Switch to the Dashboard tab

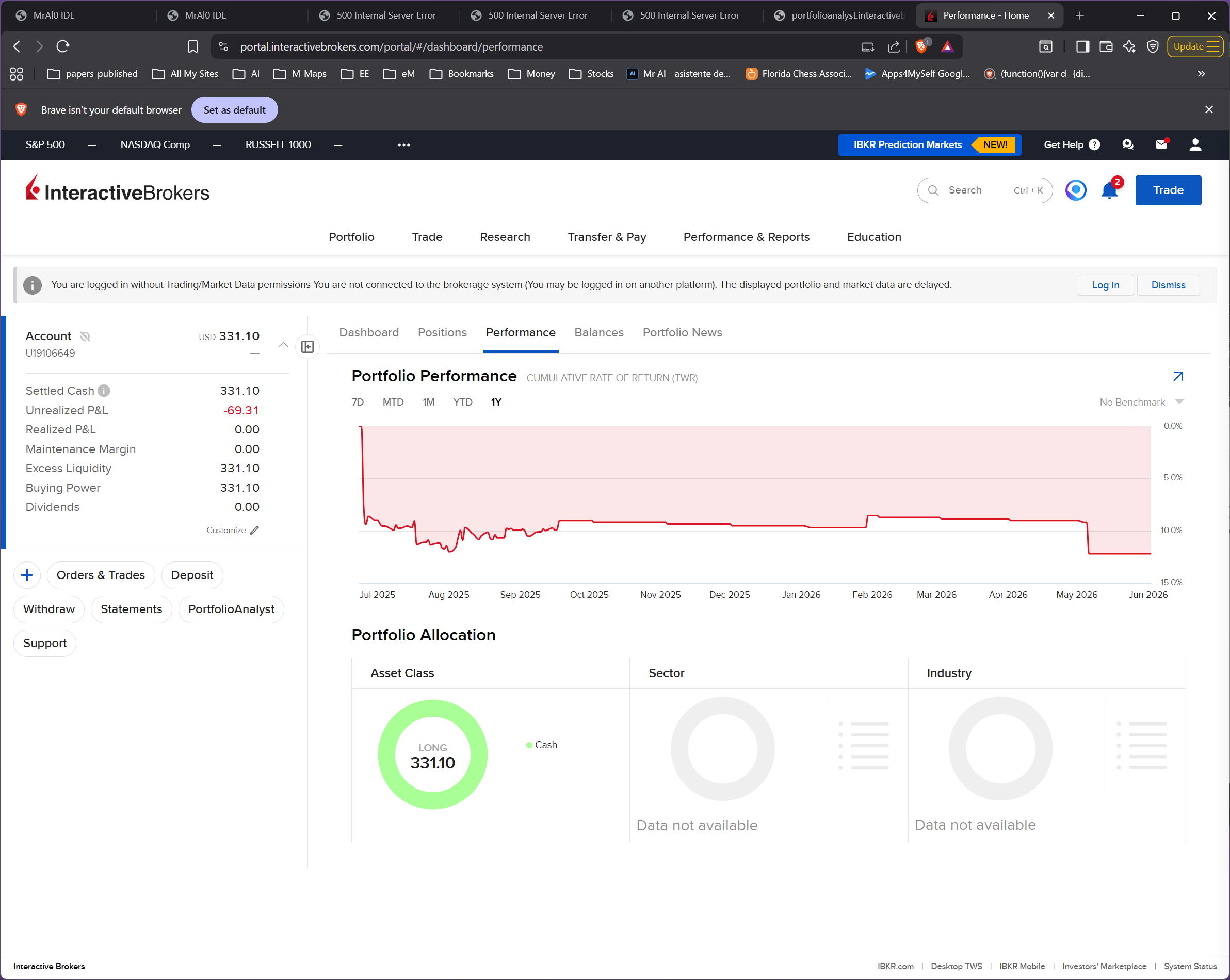[369, 333]
